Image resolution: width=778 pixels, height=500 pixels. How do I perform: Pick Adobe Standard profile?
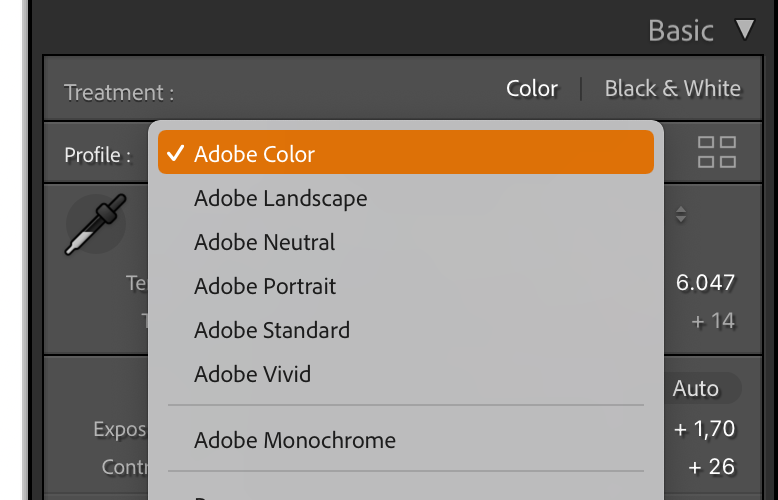pyautogui.click(x=272, y=330)
